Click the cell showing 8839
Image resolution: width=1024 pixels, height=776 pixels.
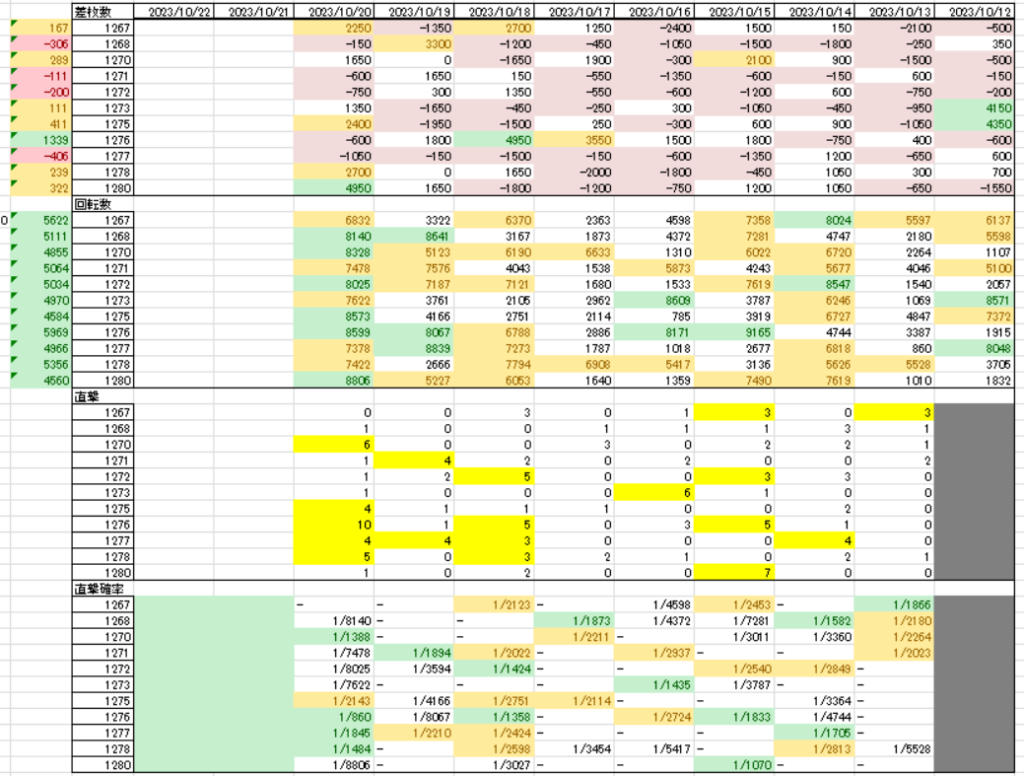coord(413,348)
